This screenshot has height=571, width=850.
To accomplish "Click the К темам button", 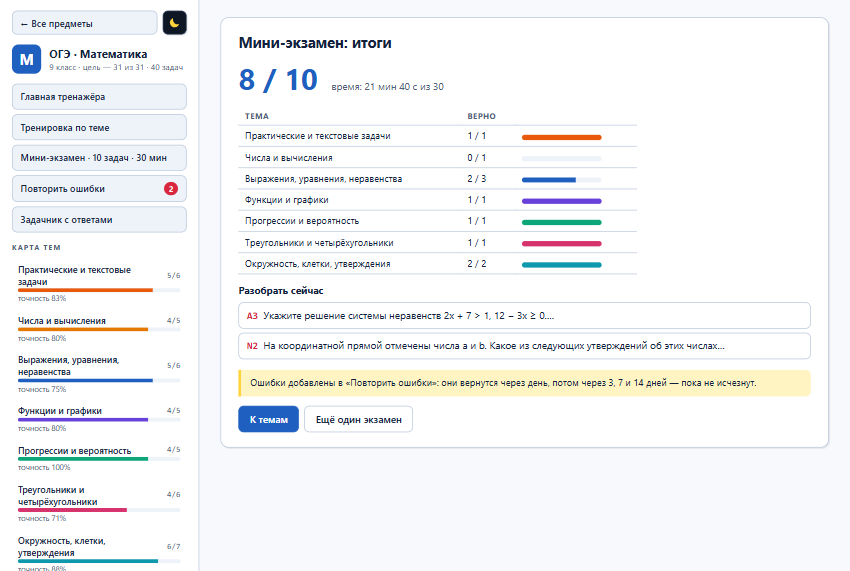I will (268, 419).
